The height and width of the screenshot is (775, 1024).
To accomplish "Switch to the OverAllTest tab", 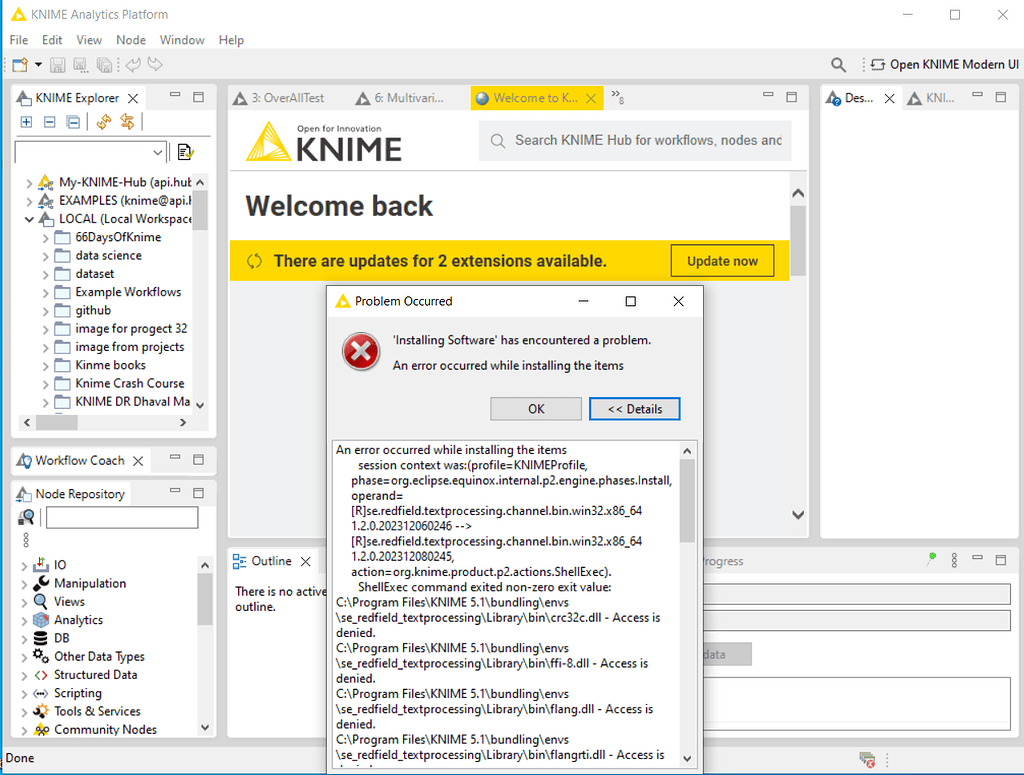I will click(x=285, y=98).
